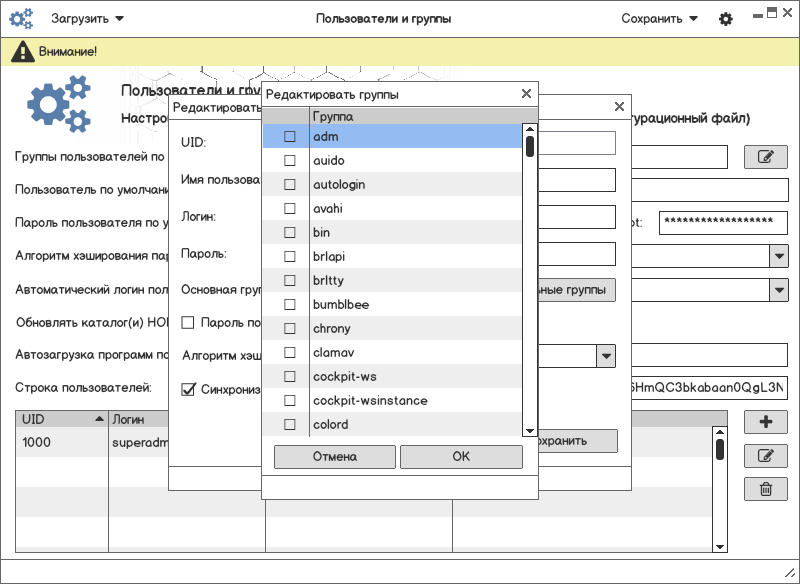Click the settings gear icon in header

coord(726,19)
